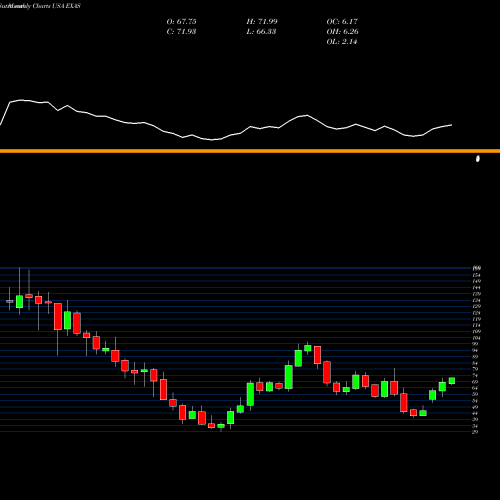Viewport: 500px width, 500px height.
Task: Click the 'OL: 2.14' reading
Action: (x=342, y=42)
